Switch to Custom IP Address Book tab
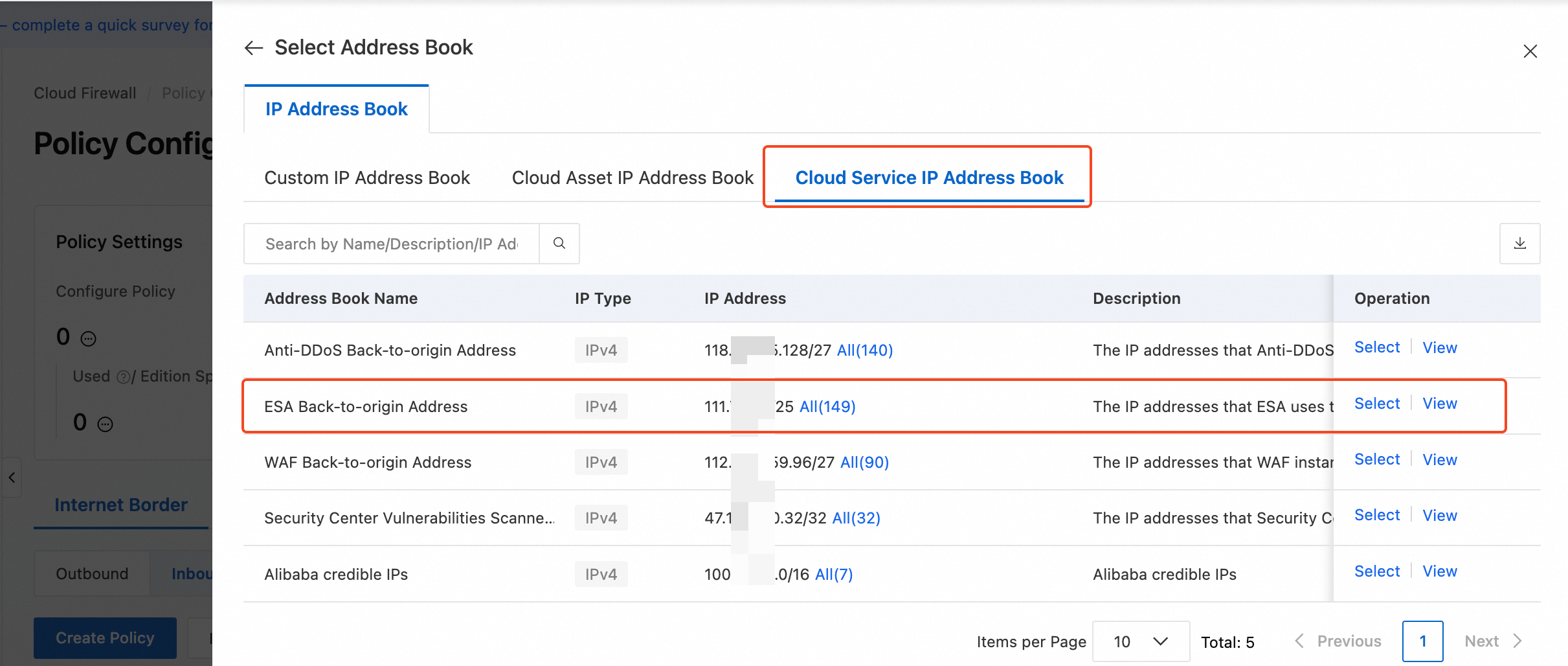Screen dimensions: 1568x666 click(367, 178)
